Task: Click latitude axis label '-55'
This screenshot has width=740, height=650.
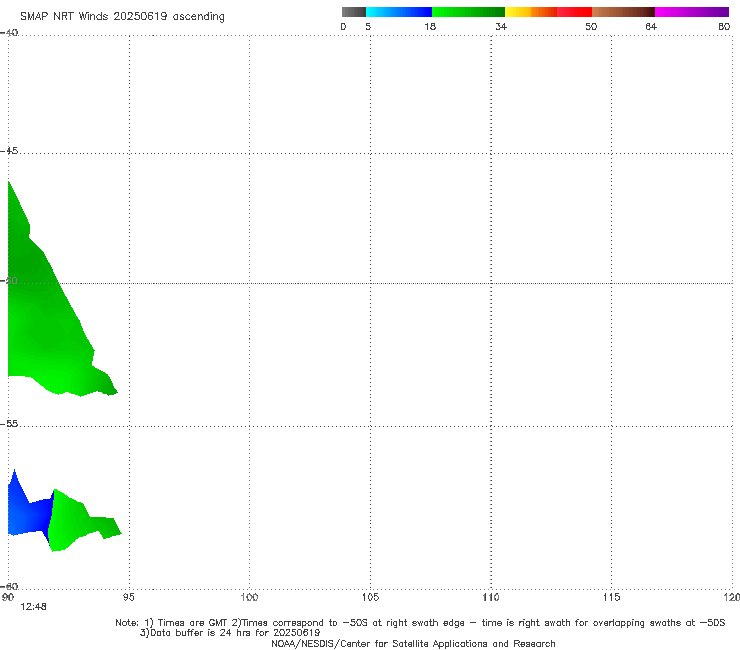Action: point(9,423)
